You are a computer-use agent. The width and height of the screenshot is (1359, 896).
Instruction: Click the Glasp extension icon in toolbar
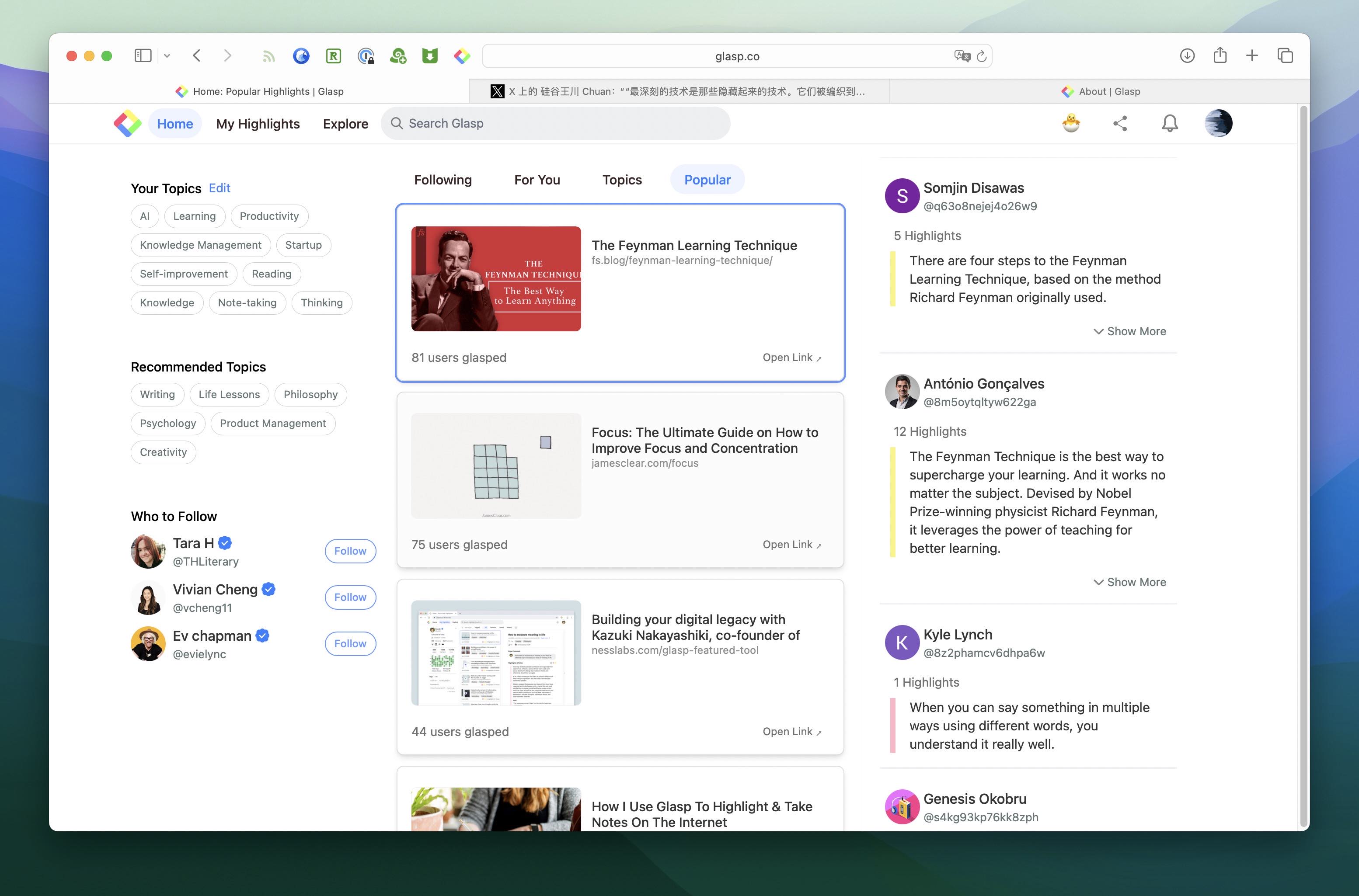tap(462, 56)
